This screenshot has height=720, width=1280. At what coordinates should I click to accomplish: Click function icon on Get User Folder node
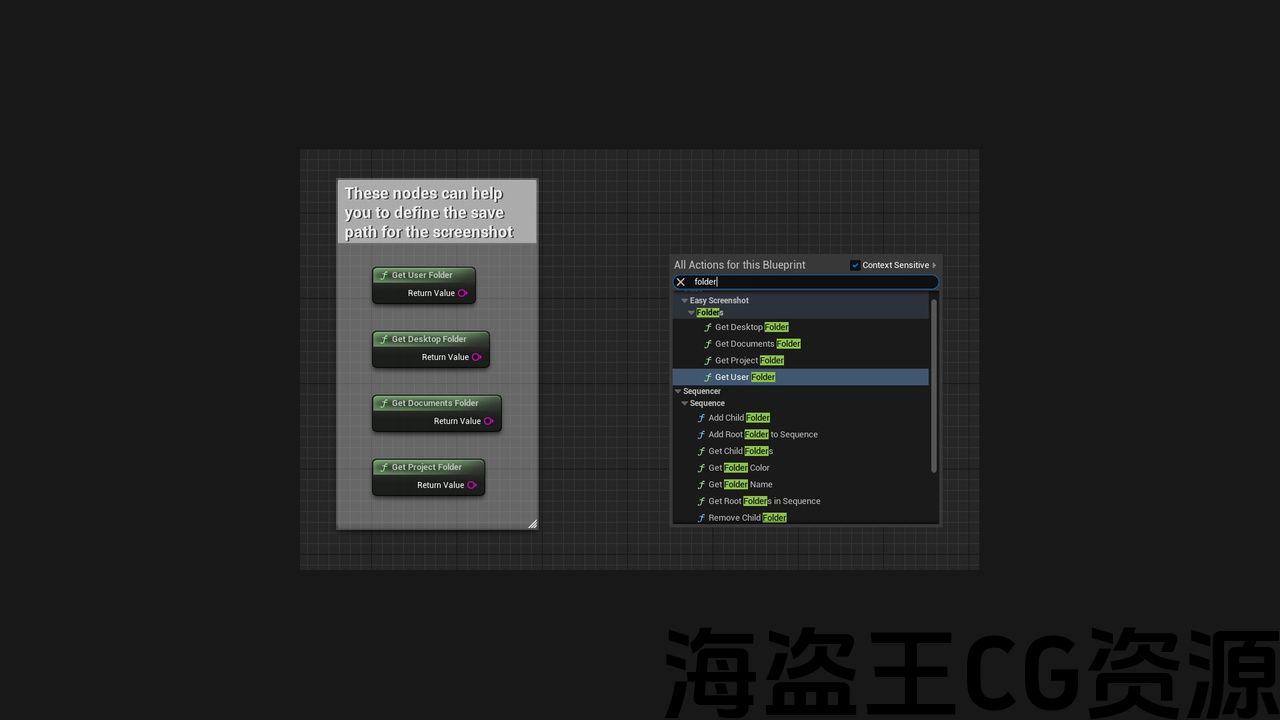[x=384, y=275]
